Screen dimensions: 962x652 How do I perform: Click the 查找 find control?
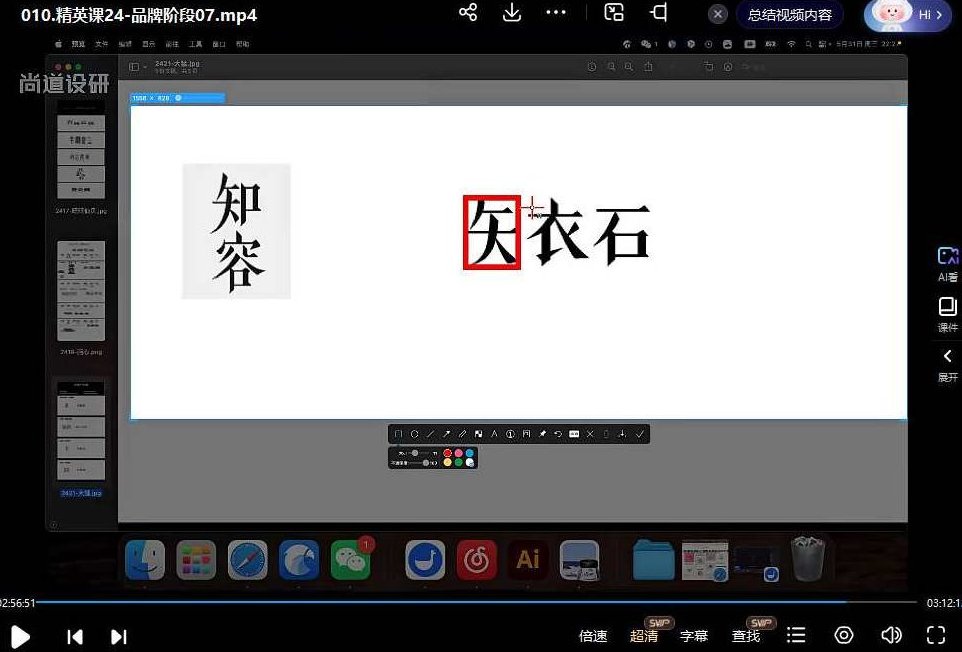click(x=747, y=635)
